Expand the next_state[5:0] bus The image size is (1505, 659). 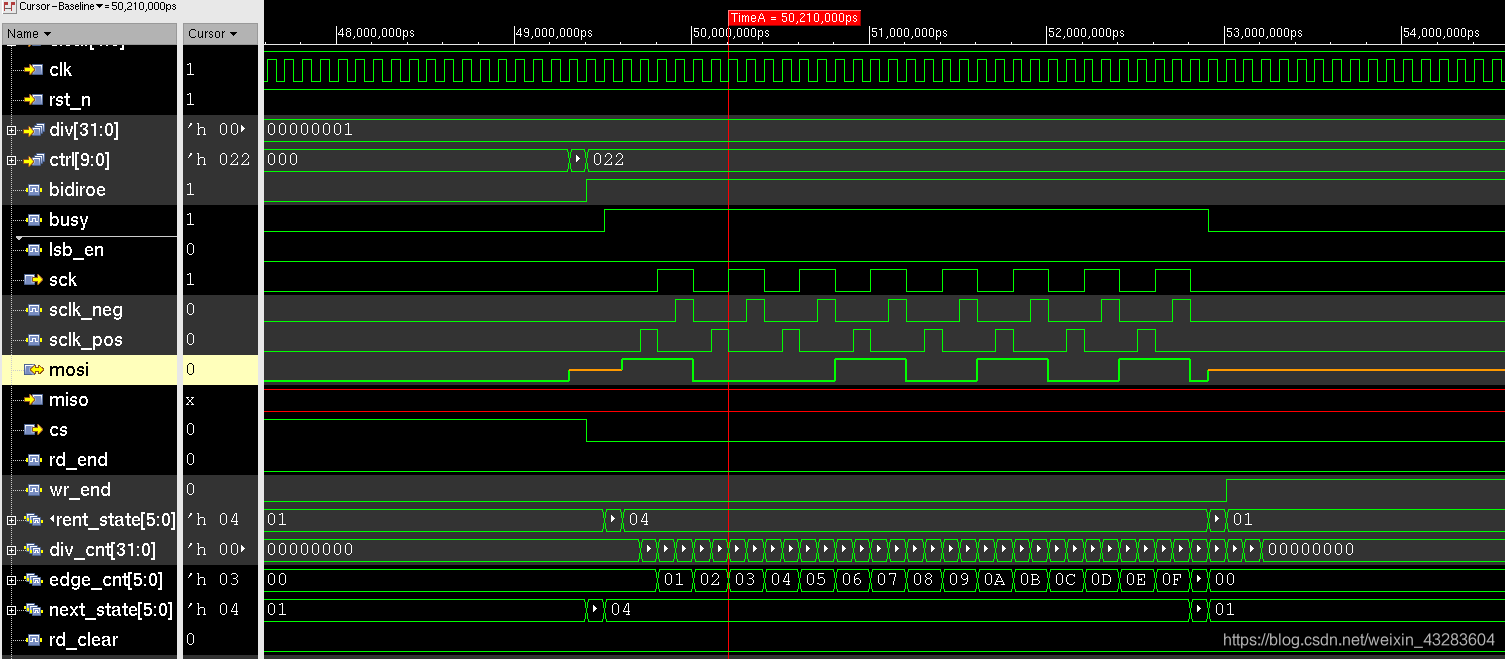tap(11, 610)
